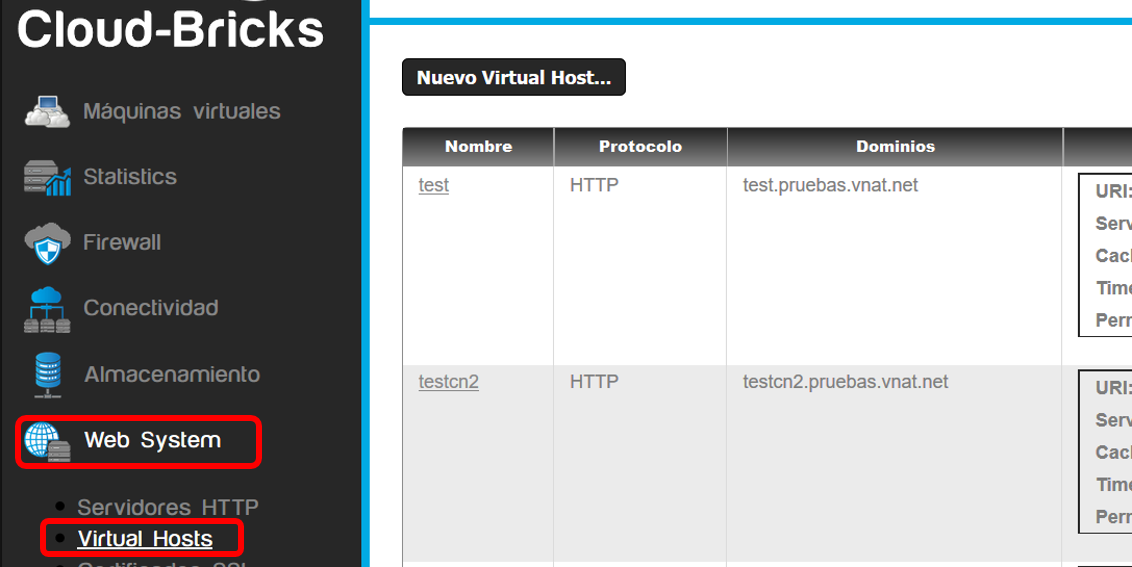Open the test virtual host link

pos(434,186)
